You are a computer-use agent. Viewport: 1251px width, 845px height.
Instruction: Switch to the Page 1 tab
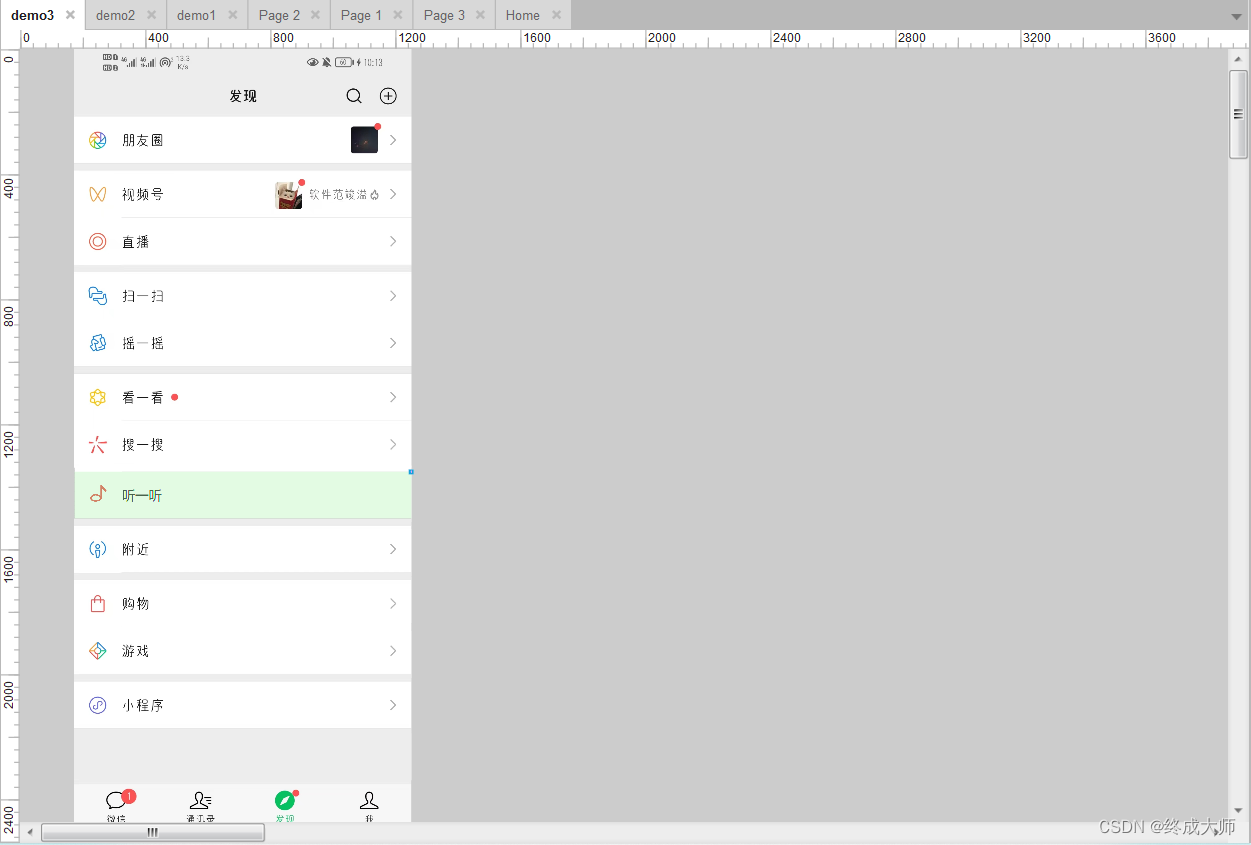(x=361, y=15)
